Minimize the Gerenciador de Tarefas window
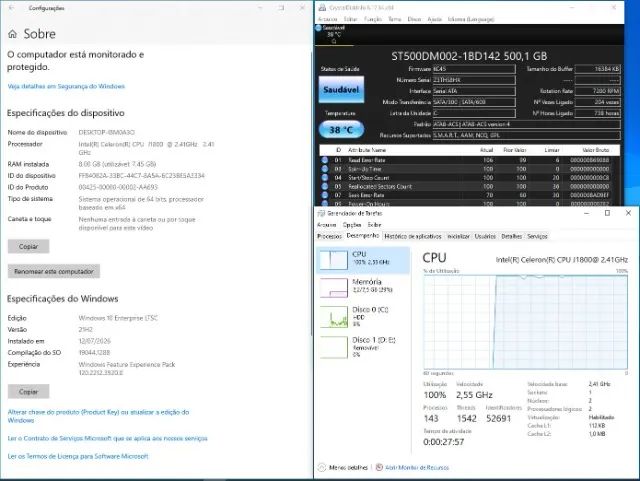Screen dimensions: 640x481 click(587, 213)
